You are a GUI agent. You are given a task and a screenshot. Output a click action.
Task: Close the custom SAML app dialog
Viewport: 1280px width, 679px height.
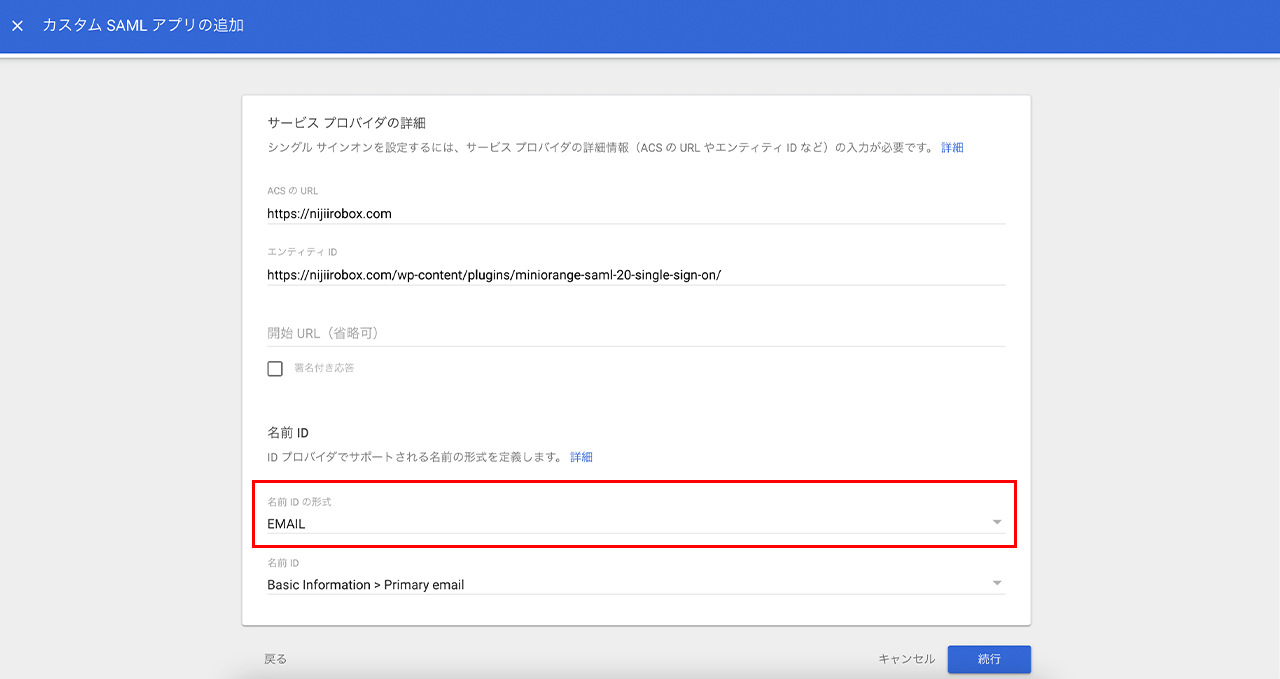point(17,26)
